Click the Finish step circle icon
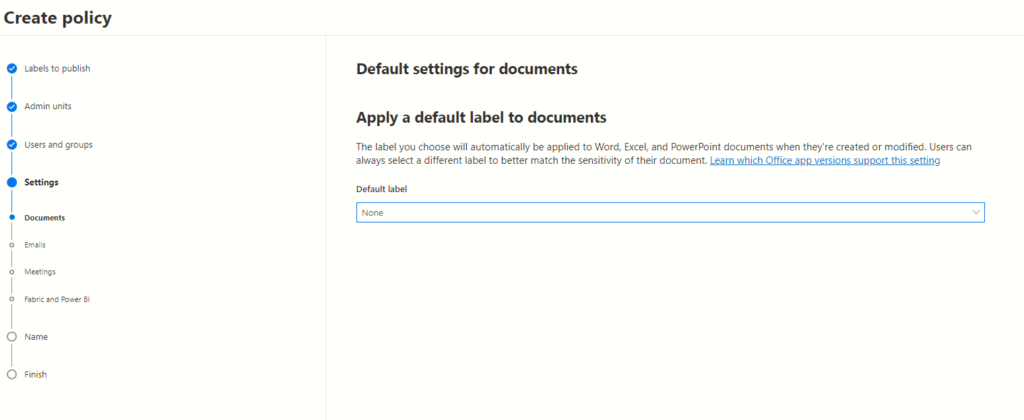This screenshot has height=420, width=1024. coord(12,375)
